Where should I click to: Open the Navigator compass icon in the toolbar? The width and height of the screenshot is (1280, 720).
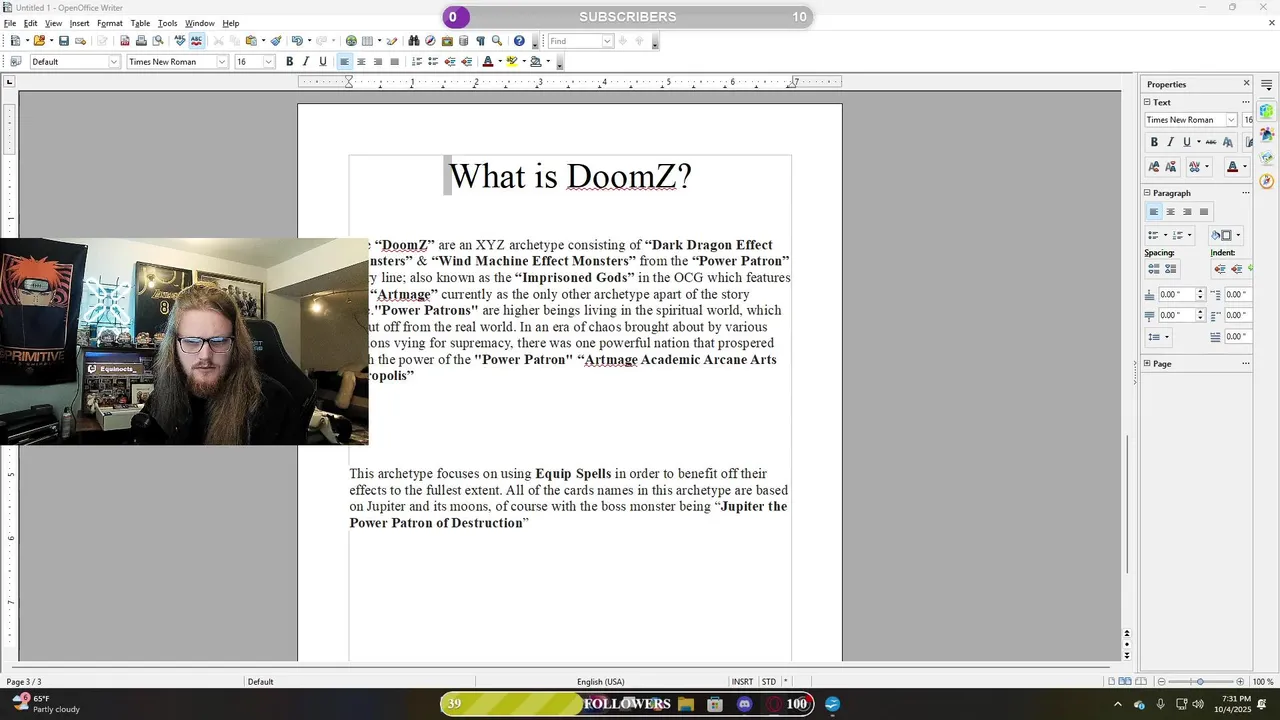pyautogui.click(x=430, y=41)
